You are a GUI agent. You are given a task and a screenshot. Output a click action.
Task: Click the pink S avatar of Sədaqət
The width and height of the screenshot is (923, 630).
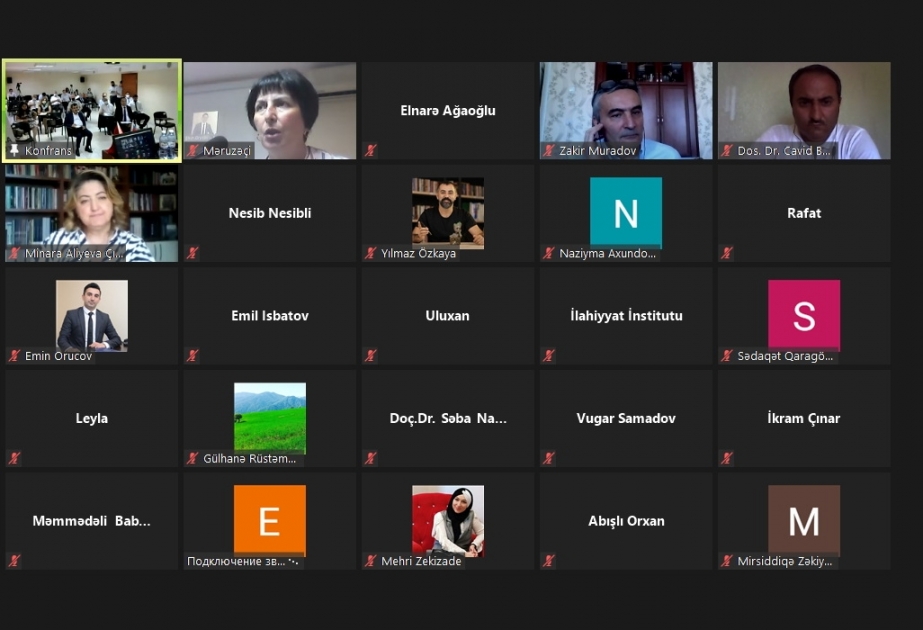pyautogui.click(x=804, y=316)
